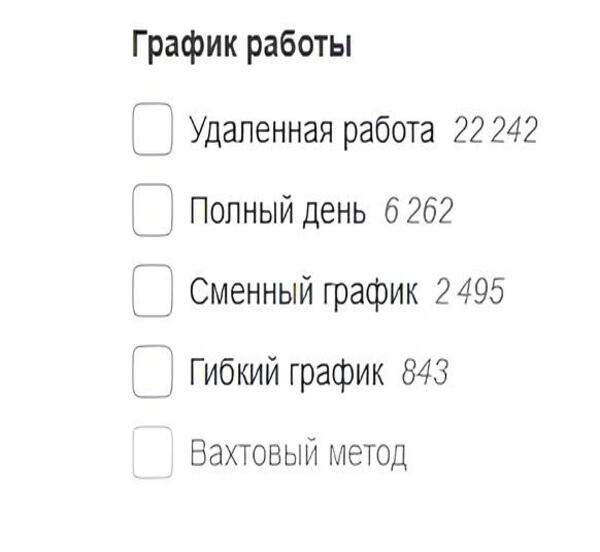Check the Удаленная работа checkbox

pos(152,131)
